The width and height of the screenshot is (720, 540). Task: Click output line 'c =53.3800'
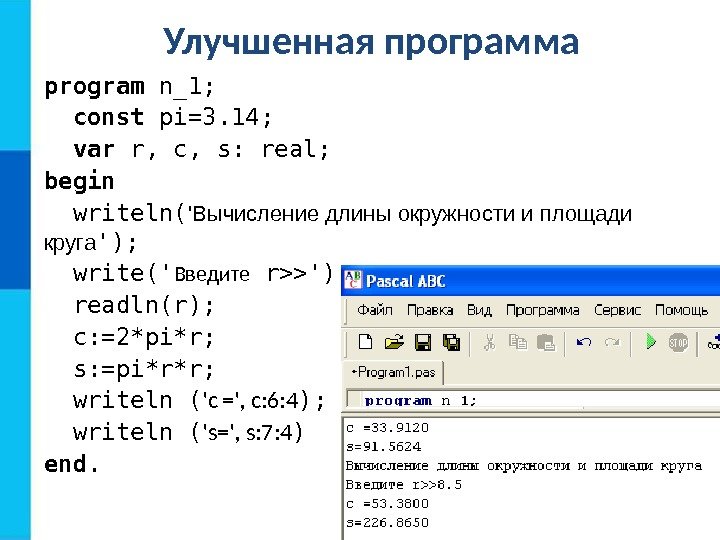coord(387,504)
